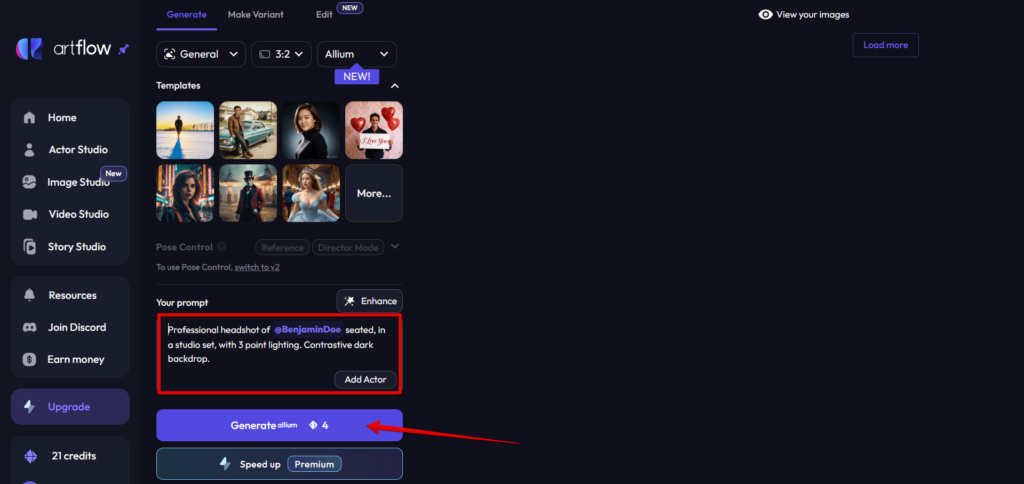Open the 3:2 aspect ratio dropdown
Image resolution: width=1024 pixels, height=484 pixels.
[281, 54]
